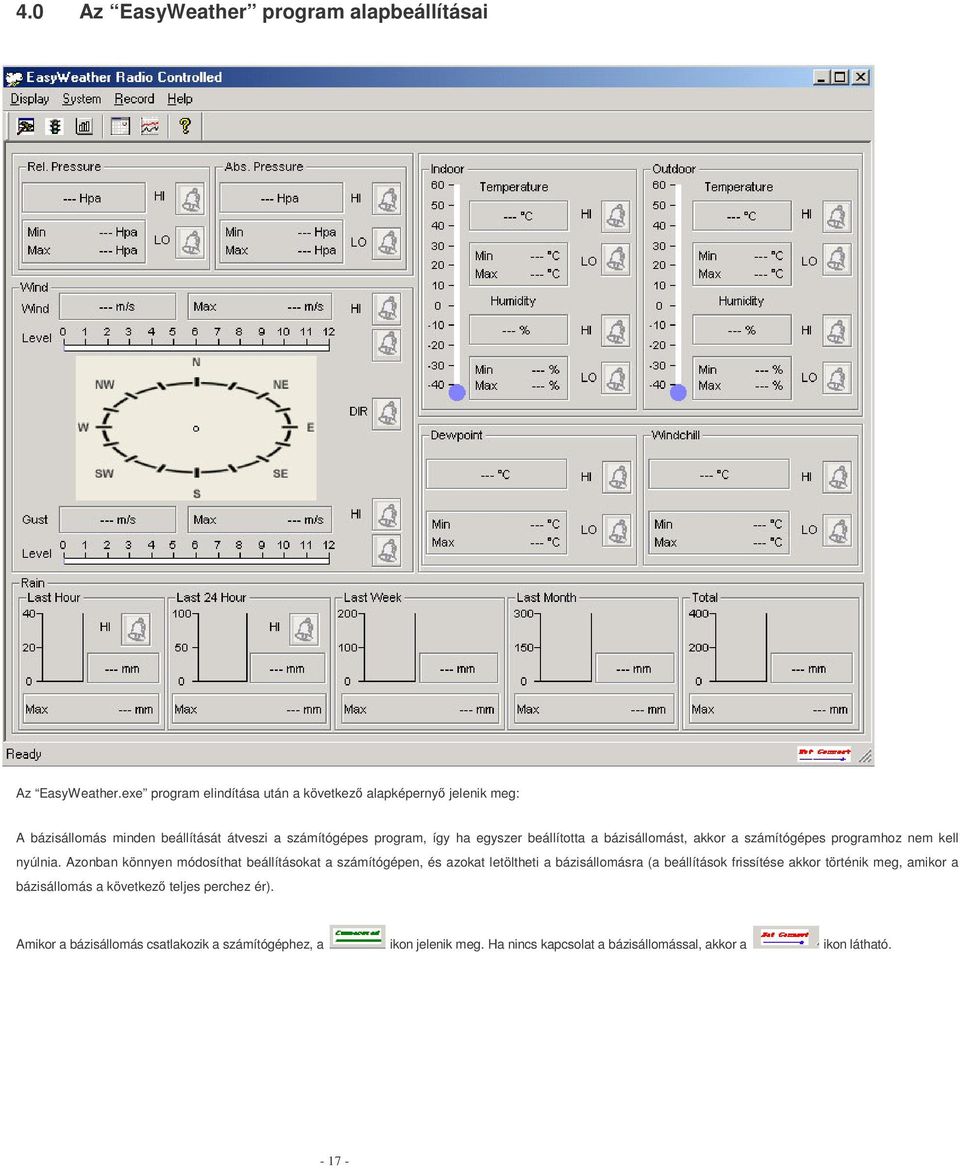This screenshot has height=1169, width=960.
Task: Minimize the EasyWeather window
Action: (821, 77)
